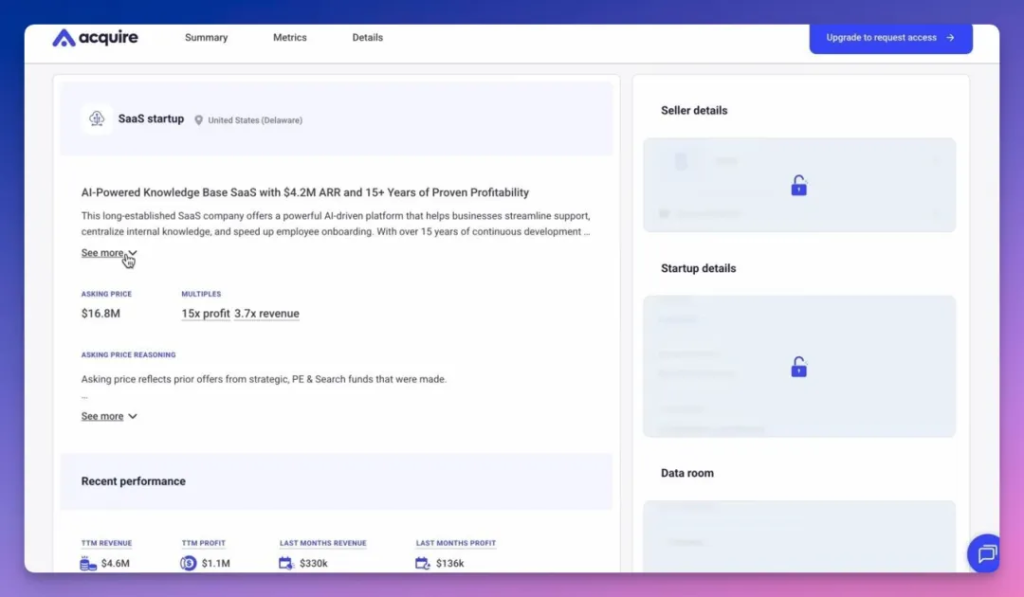Click the last months revenue calendar icon
Screen dimensions: 1024x597
[286, 563]
